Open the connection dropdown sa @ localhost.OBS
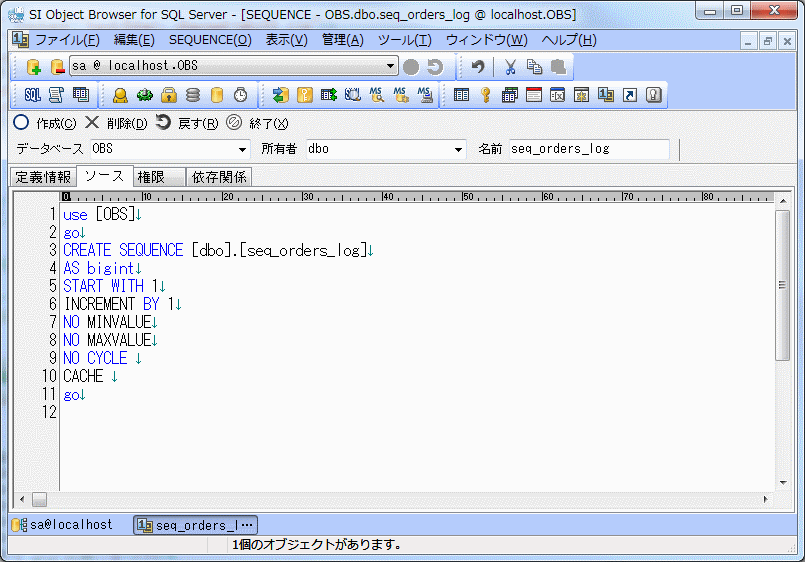This screenshot has width=805, height=562. pos(391,67)
